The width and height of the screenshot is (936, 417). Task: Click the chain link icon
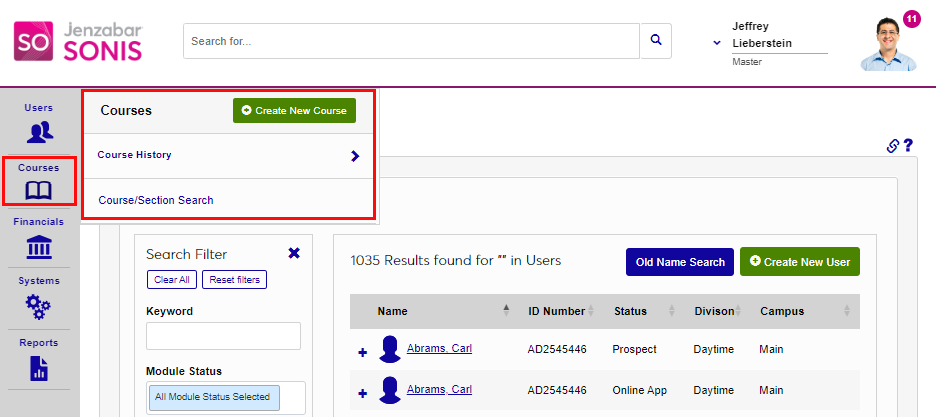893,146
